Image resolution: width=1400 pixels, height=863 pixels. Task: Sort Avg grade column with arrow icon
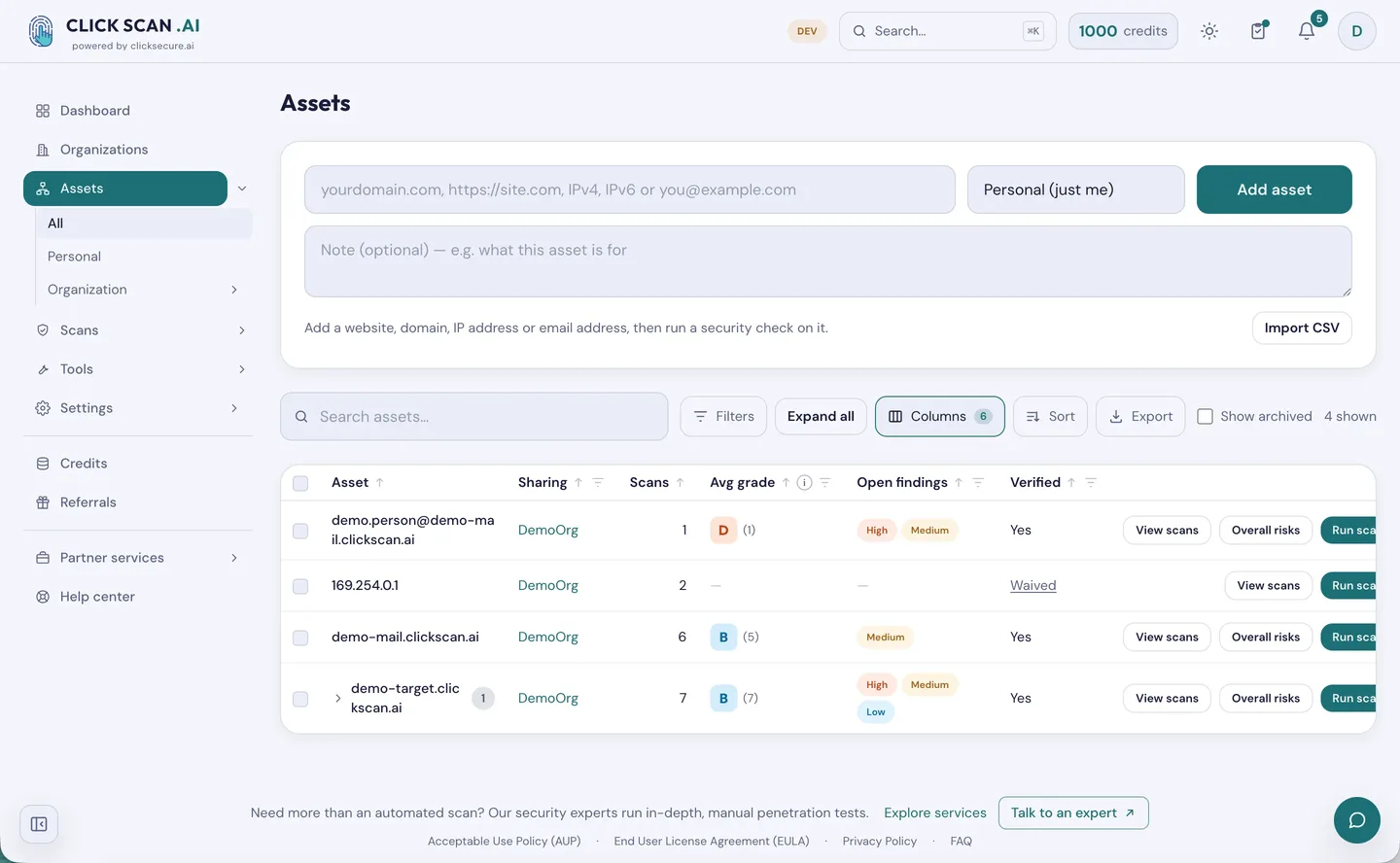tap(786, 483)
